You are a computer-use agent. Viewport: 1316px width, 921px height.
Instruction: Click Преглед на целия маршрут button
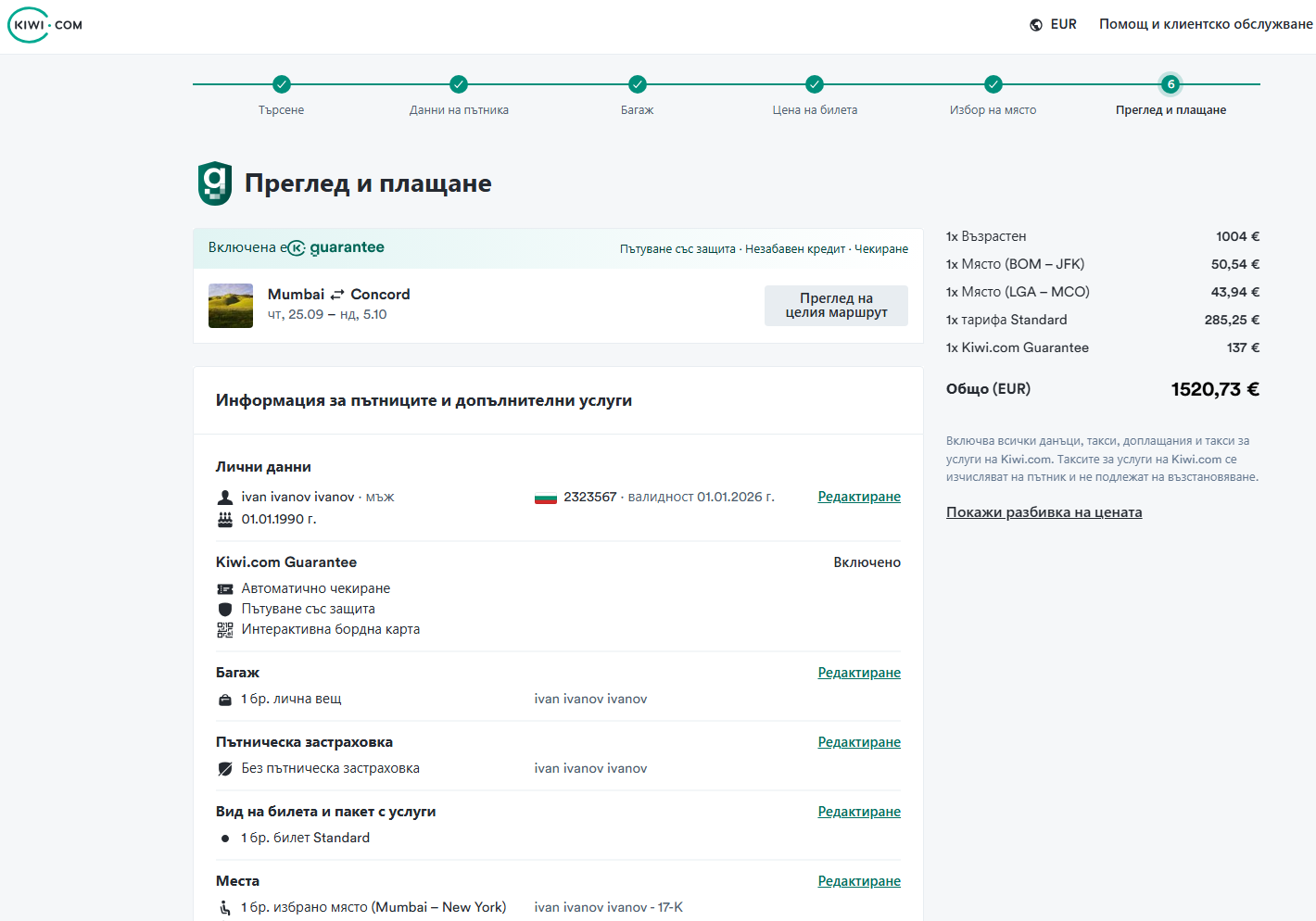click(836, 306)
